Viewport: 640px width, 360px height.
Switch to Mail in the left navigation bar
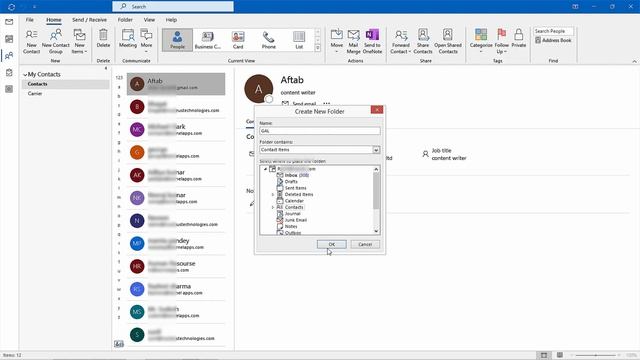click(9, 22)
